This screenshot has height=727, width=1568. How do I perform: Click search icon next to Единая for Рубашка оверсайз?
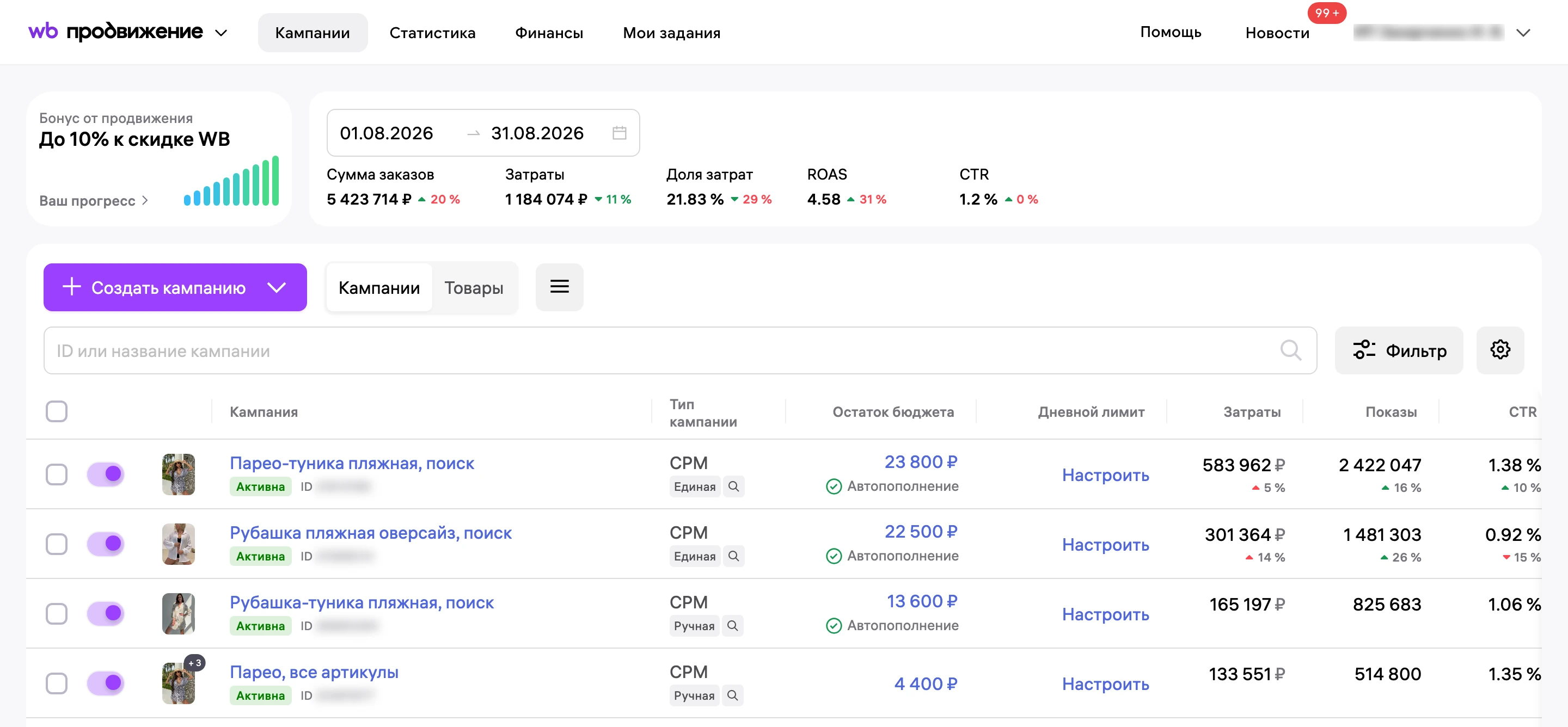click(733, 556)
